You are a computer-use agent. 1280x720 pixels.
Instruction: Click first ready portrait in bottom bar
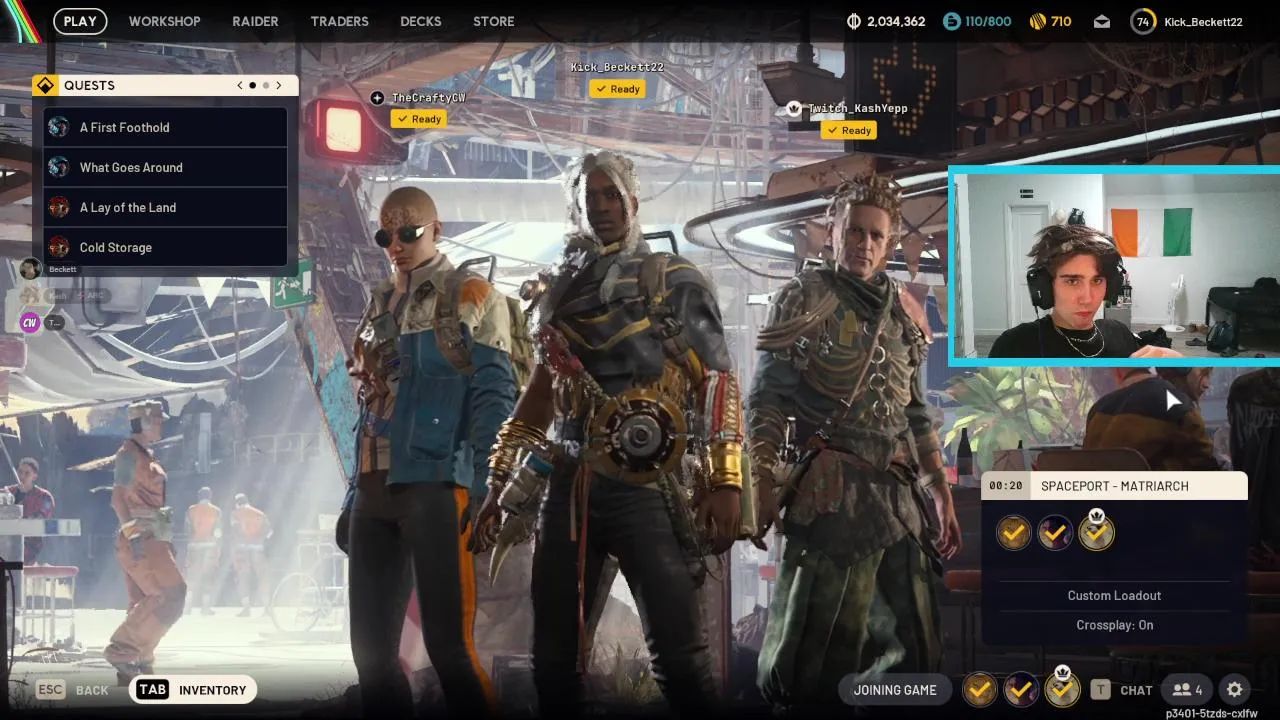pos(980,689)
